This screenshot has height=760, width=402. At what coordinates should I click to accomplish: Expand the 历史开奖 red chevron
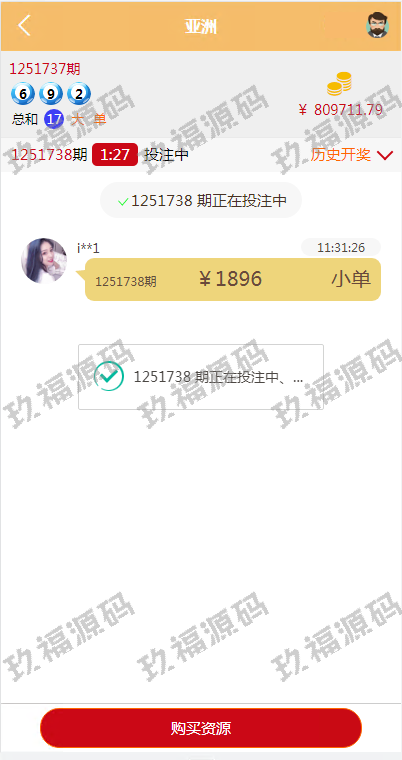point(385,156)
